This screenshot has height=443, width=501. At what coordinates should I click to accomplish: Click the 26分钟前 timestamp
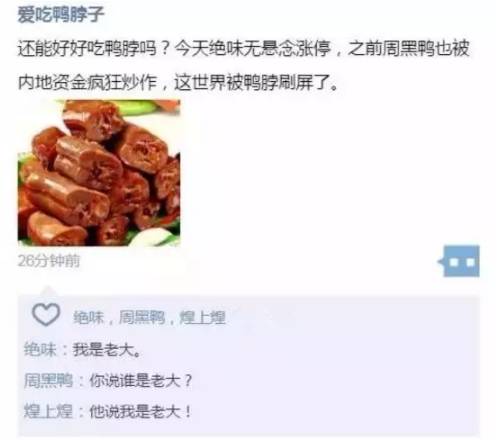49,261
